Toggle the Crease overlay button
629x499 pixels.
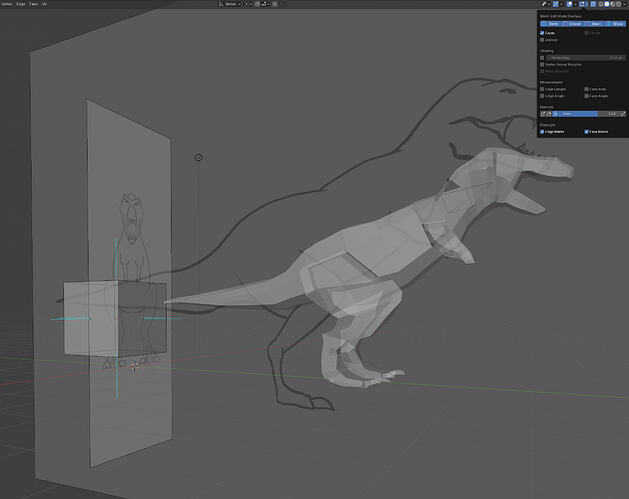pyautogui.click(x=572, y=24)
